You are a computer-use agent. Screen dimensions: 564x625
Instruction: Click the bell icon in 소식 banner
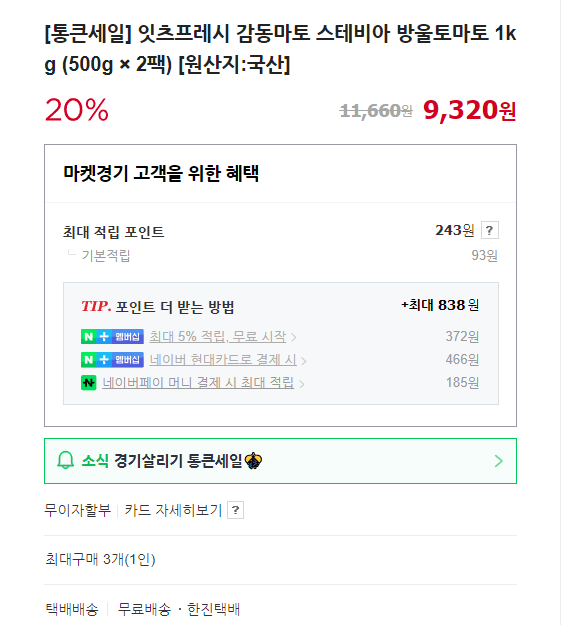tap(66, 461)
